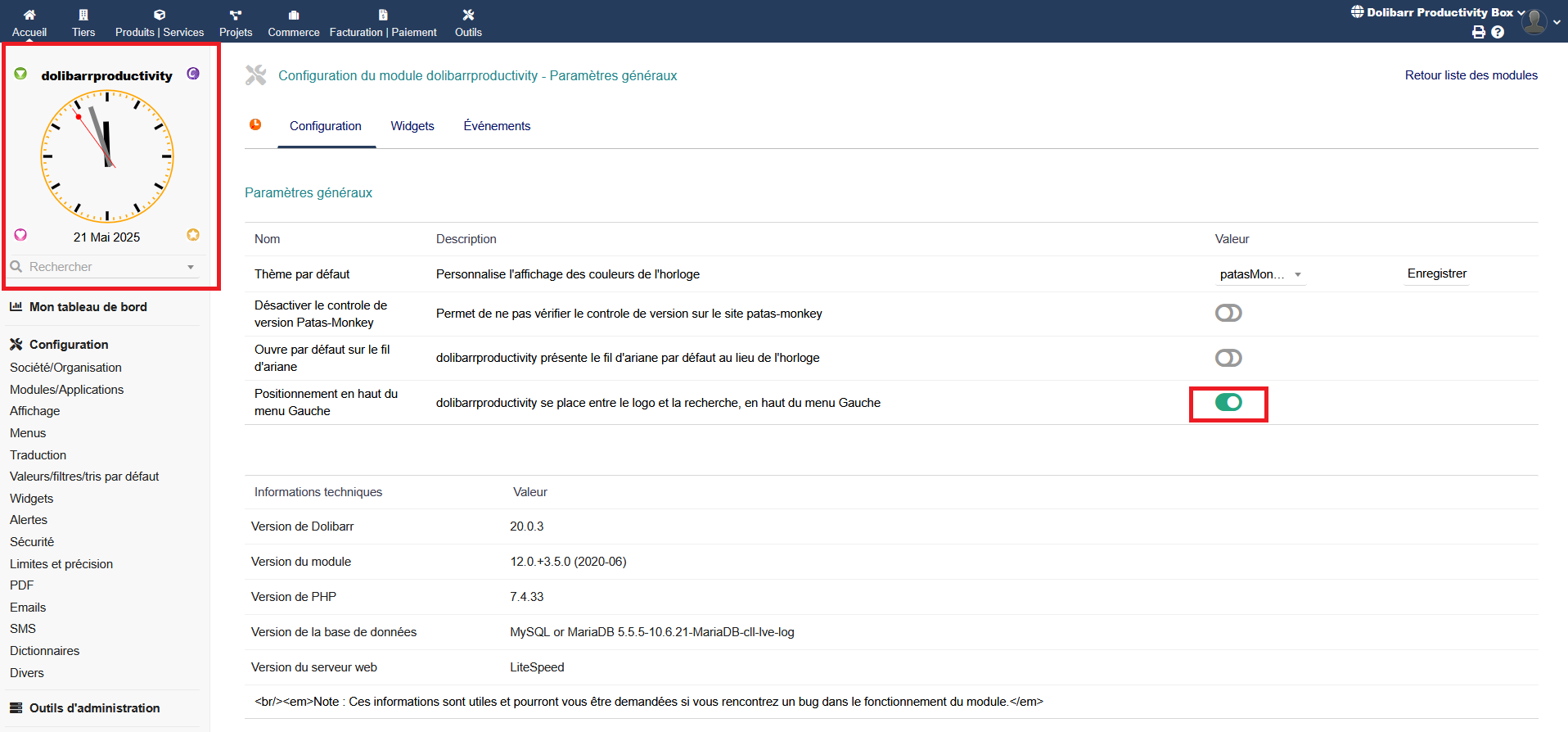Open help via the question mark icon
The image size is (1568, 732).
(1498, 32)
